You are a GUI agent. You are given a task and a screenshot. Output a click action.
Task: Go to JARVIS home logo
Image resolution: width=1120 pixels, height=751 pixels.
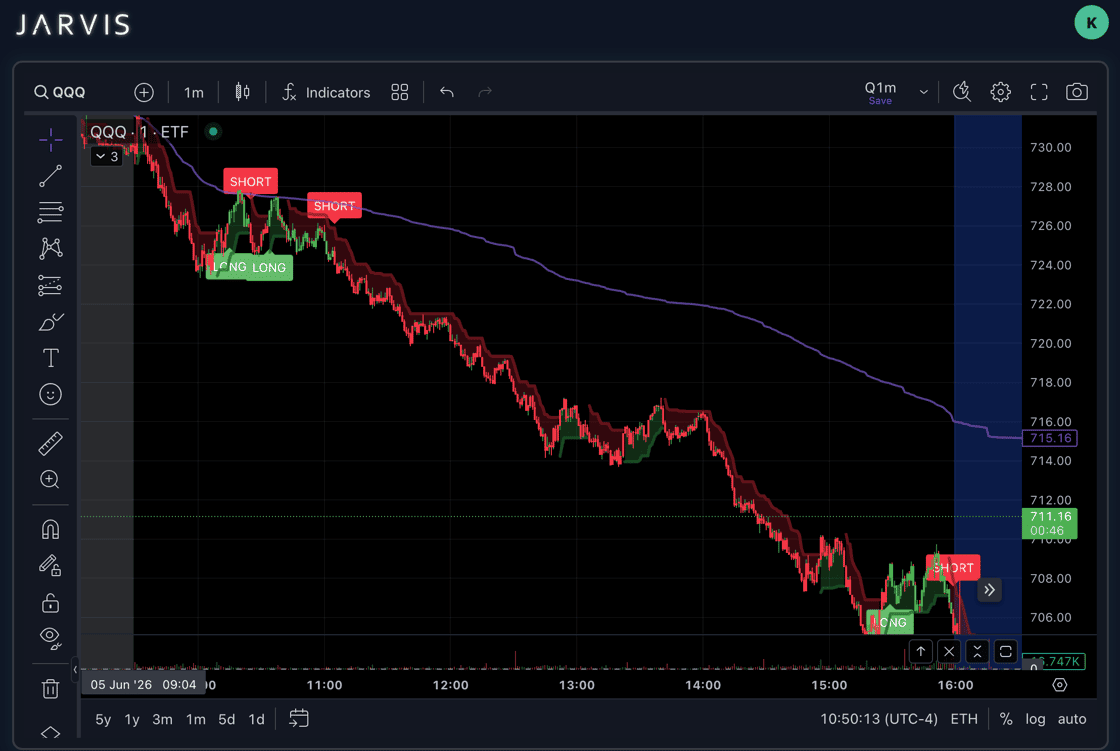click(73, 25)
